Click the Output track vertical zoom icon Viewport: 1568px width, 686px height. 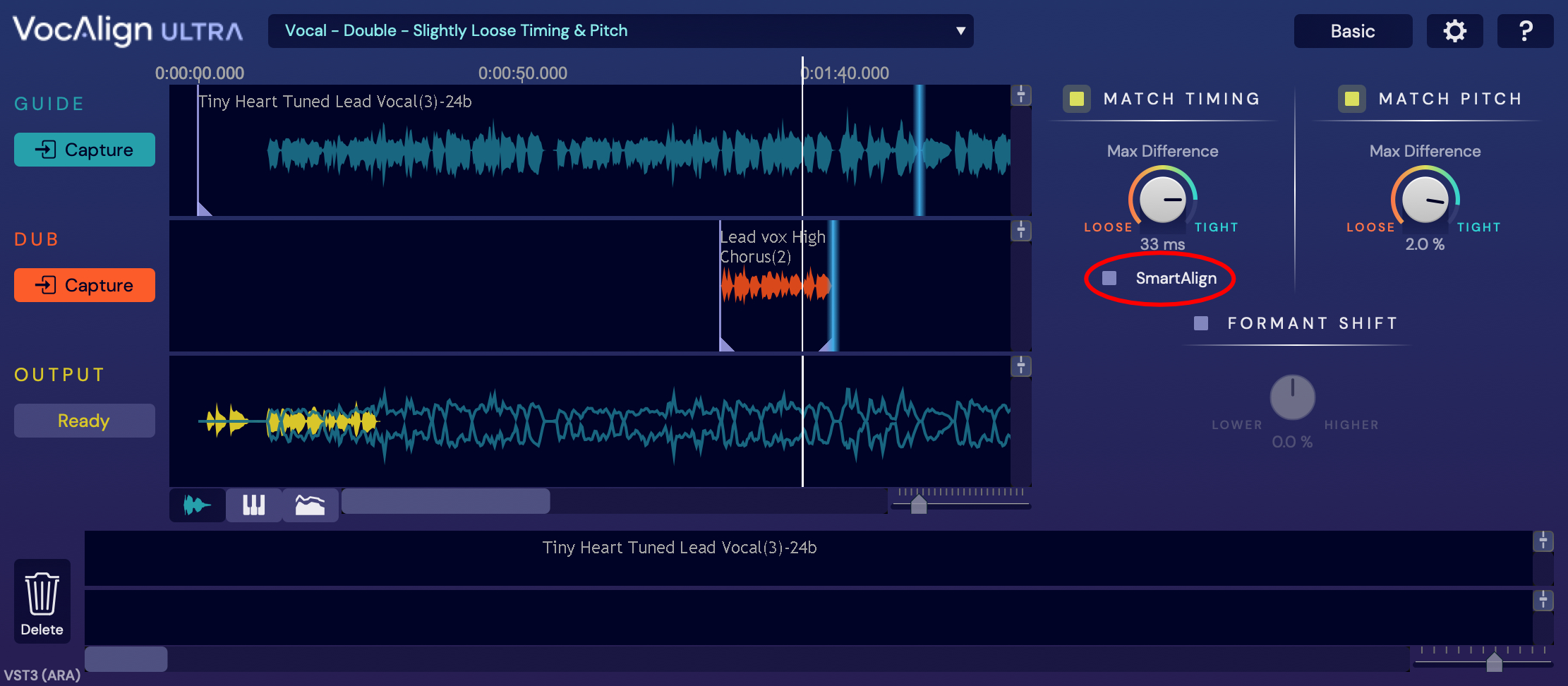[x=1021, y=366]
